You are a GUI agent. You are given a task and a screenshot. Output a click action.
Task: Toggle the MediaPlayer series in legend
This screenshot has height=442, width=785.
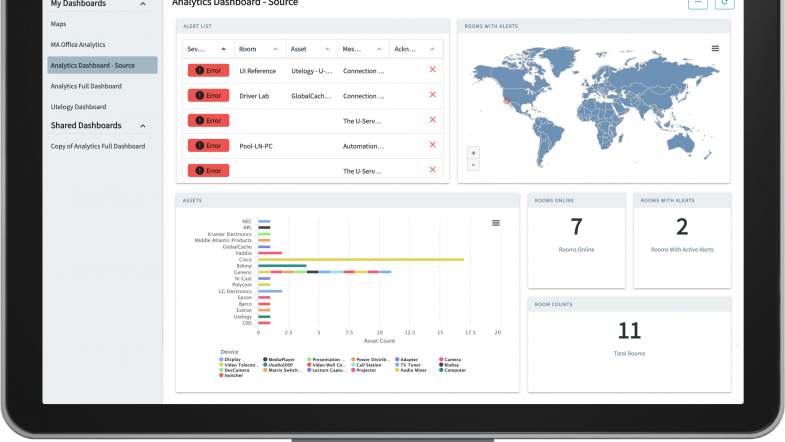pyautogui.click(x=279, y=359)
